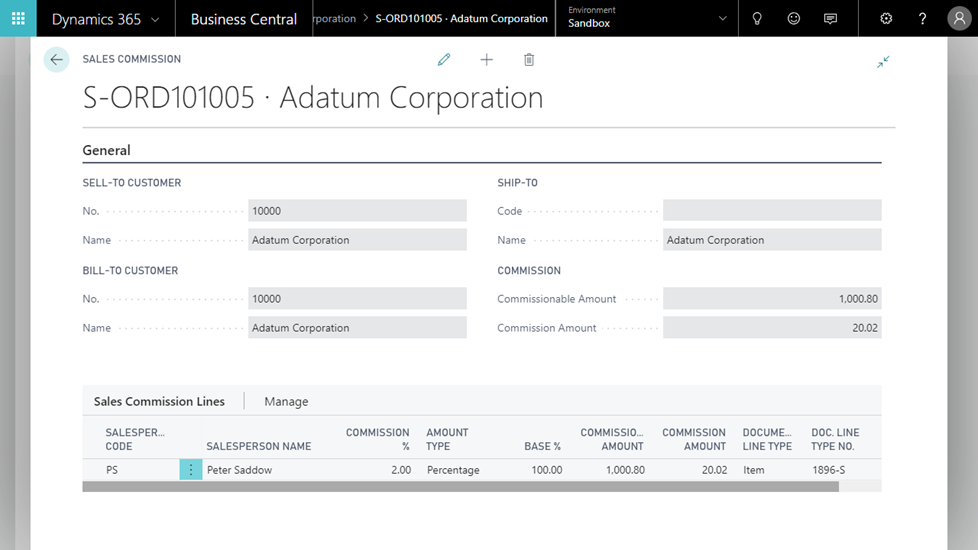Open the app launcher waffle menu
Screen dimensions: 978x550
pyautogui.click(x=18, y=18)
